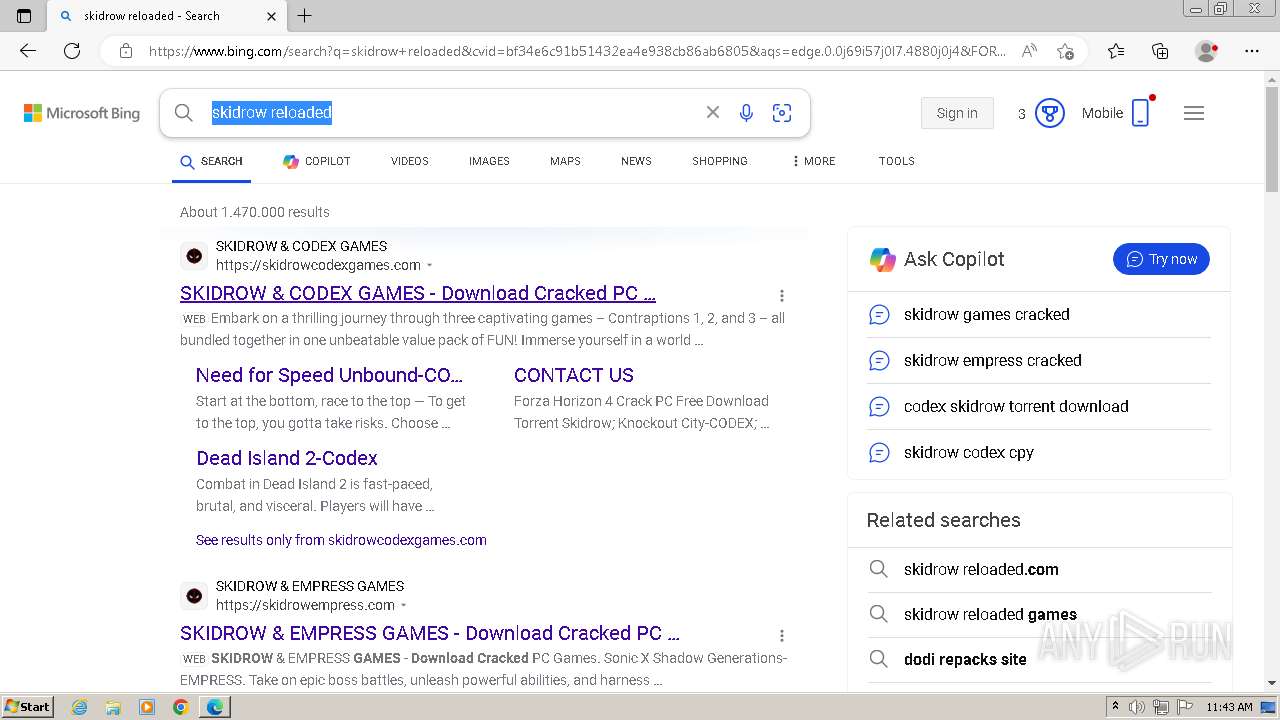This screenshot has height=720, width=1280.
Task: Switch to the IMAGES tab
Action: (489, 161)
